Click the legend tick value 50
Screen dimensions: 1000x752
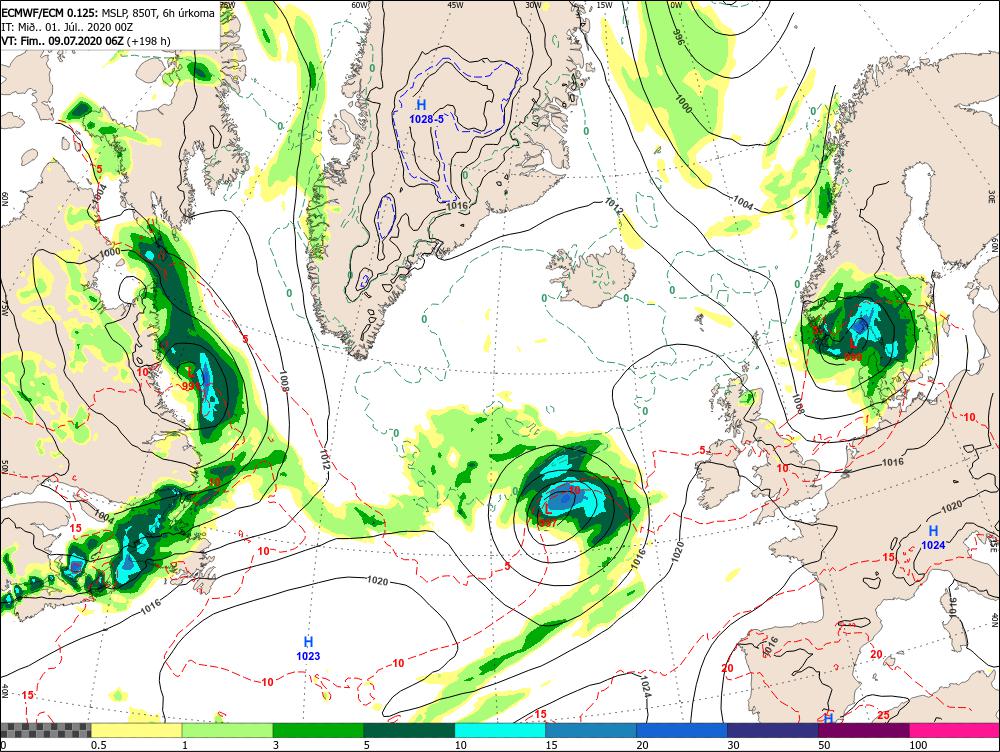(824, 745)
